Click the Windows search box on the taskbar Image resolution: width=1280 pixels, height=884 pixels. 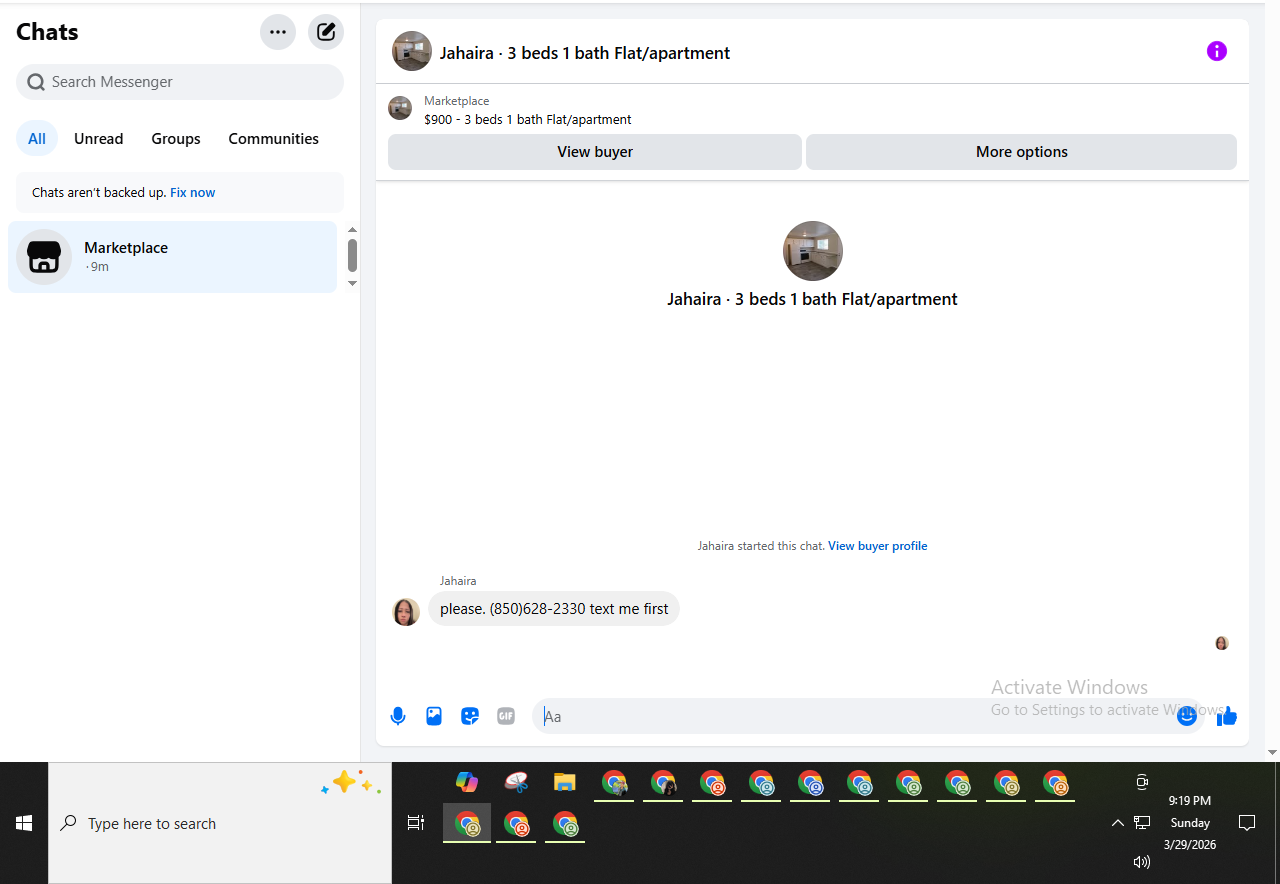[x=220, y=823]
